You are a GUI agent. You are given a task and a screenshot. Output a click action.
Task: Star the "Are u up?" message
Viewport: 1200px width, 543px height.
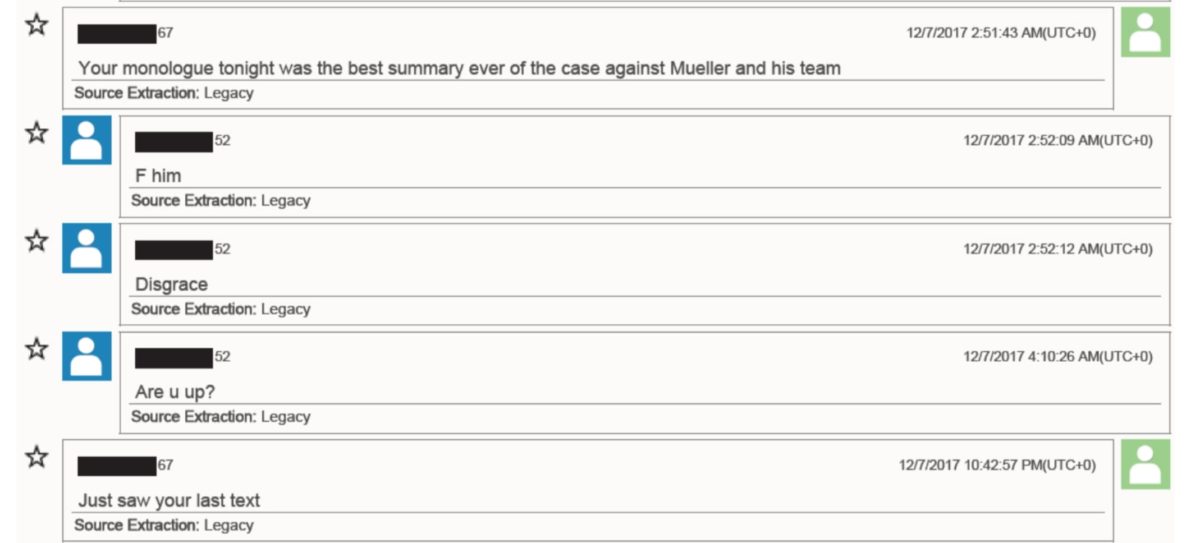(x=37, y=349)
